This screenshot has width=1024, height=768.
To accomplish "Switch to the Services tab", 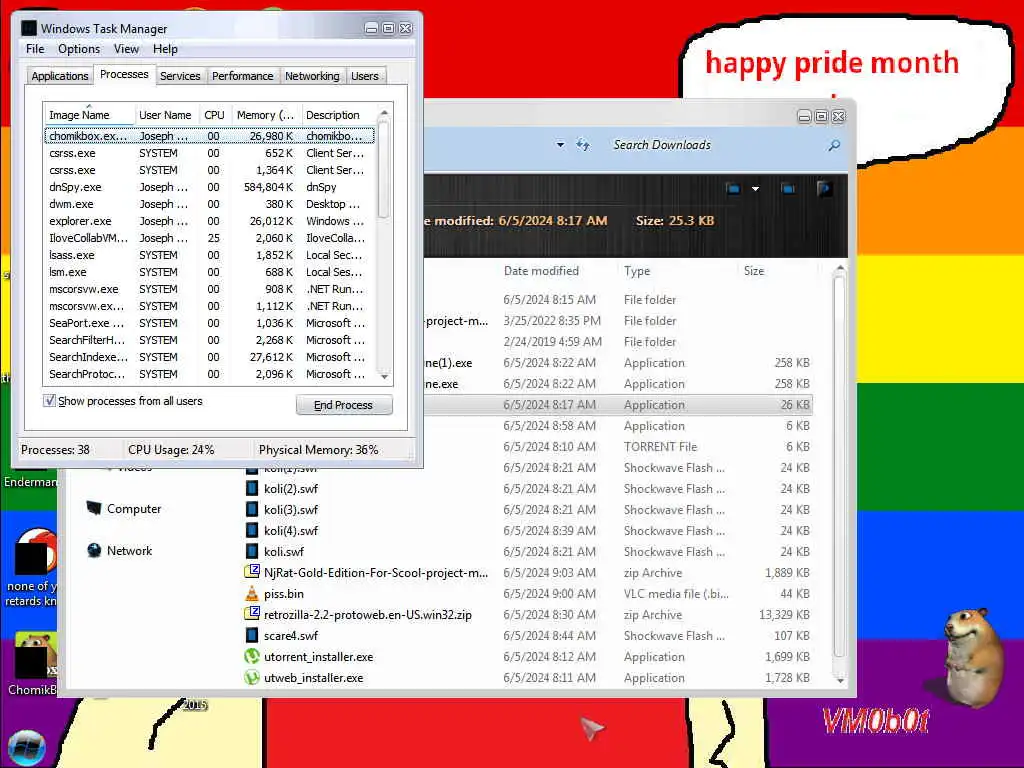I will (x=180, y=76).
